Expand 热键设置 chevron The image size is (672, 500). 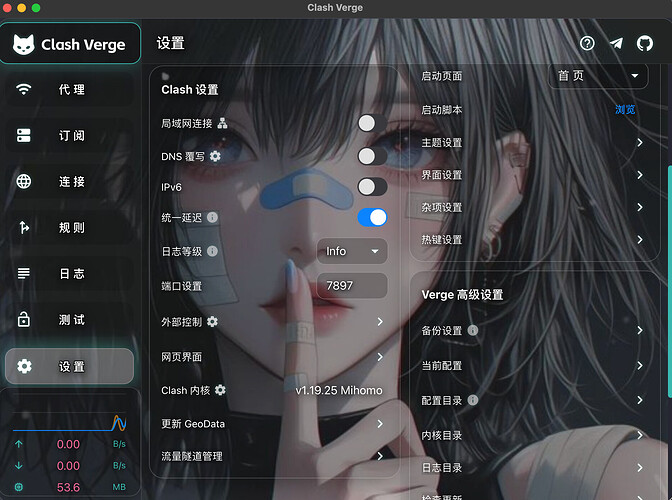coord(640,240)
